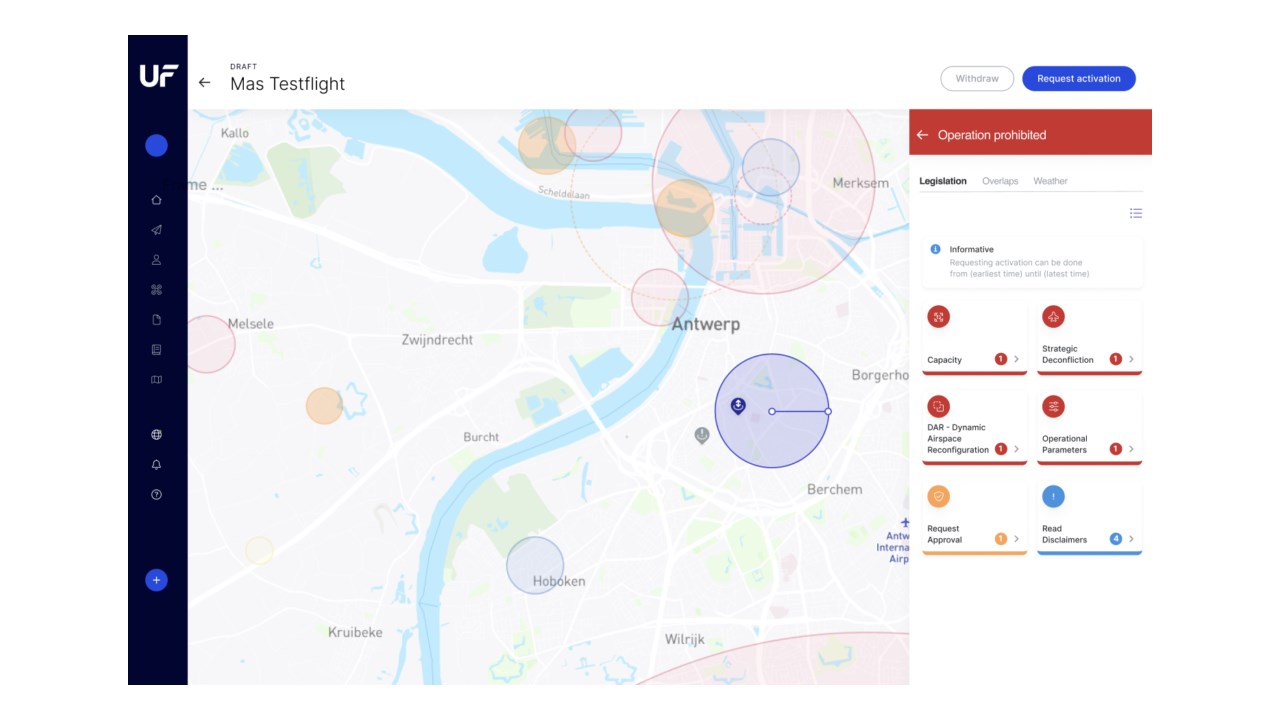Click the UF logo in sidebar
This screenshot has height=720, width=1280.
158,75
